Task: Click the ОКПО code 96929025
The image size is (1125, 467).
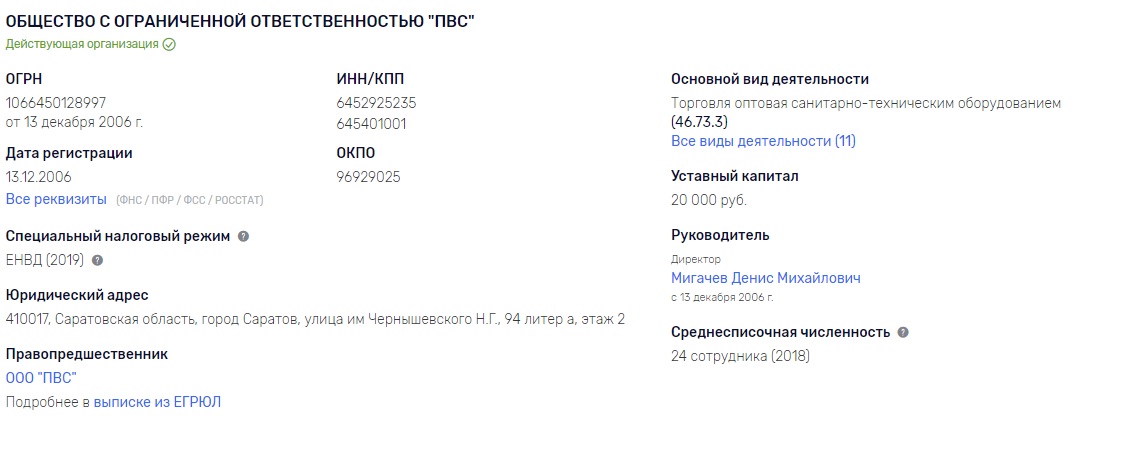Action: click(x=368, y=176)
